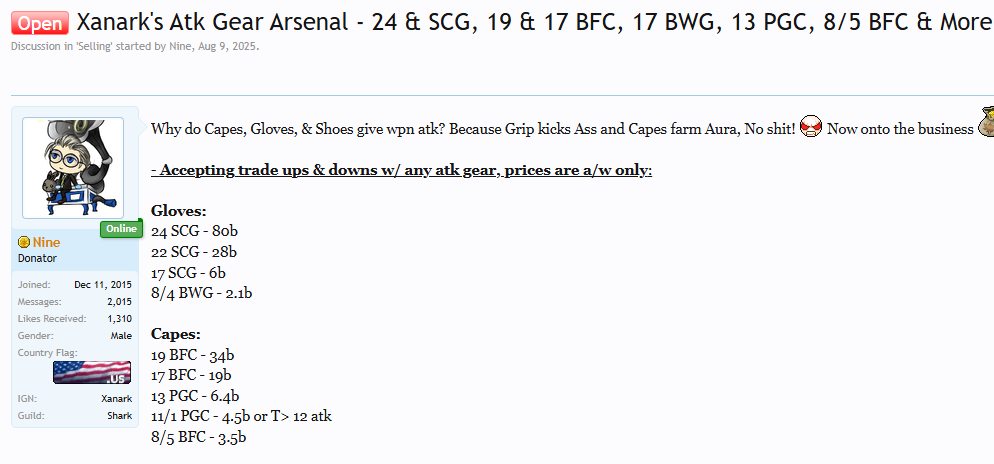Click the thread title heading
The width and height of the screenshot is (994, 464).
point(532,22)
